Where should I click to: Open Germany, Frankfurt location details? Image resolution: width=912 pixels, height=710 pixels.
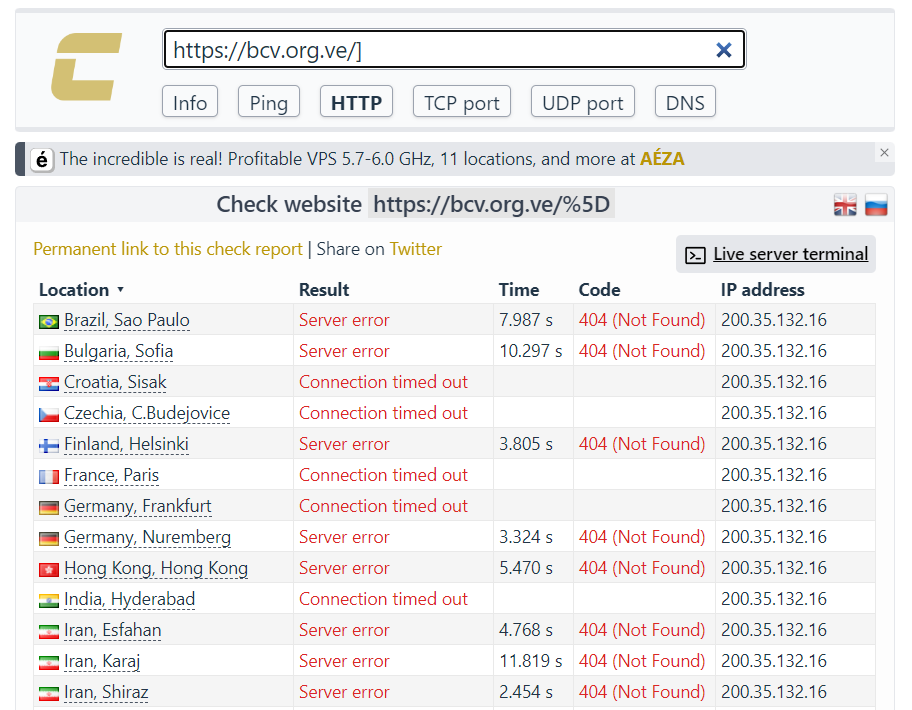pos(138,506)
